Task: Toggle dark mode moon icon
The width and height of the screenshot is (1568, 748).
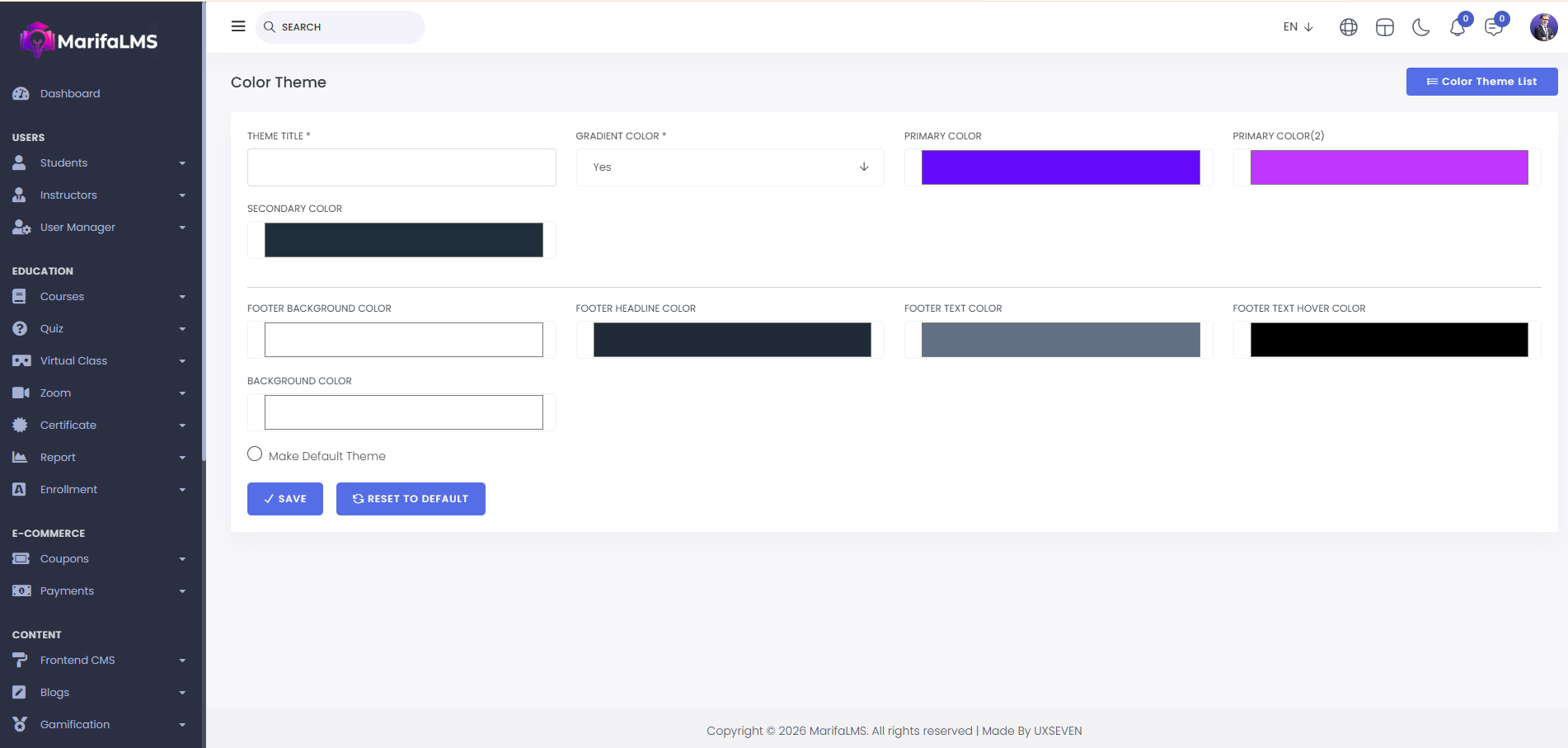Action: click(x=1420, y=27)
